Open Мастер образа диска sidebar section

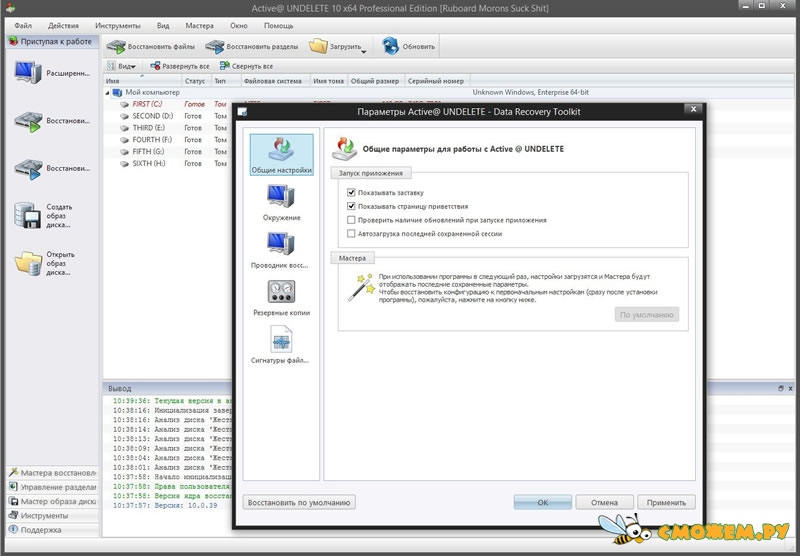pyautogui.click(x=53, y=501)
